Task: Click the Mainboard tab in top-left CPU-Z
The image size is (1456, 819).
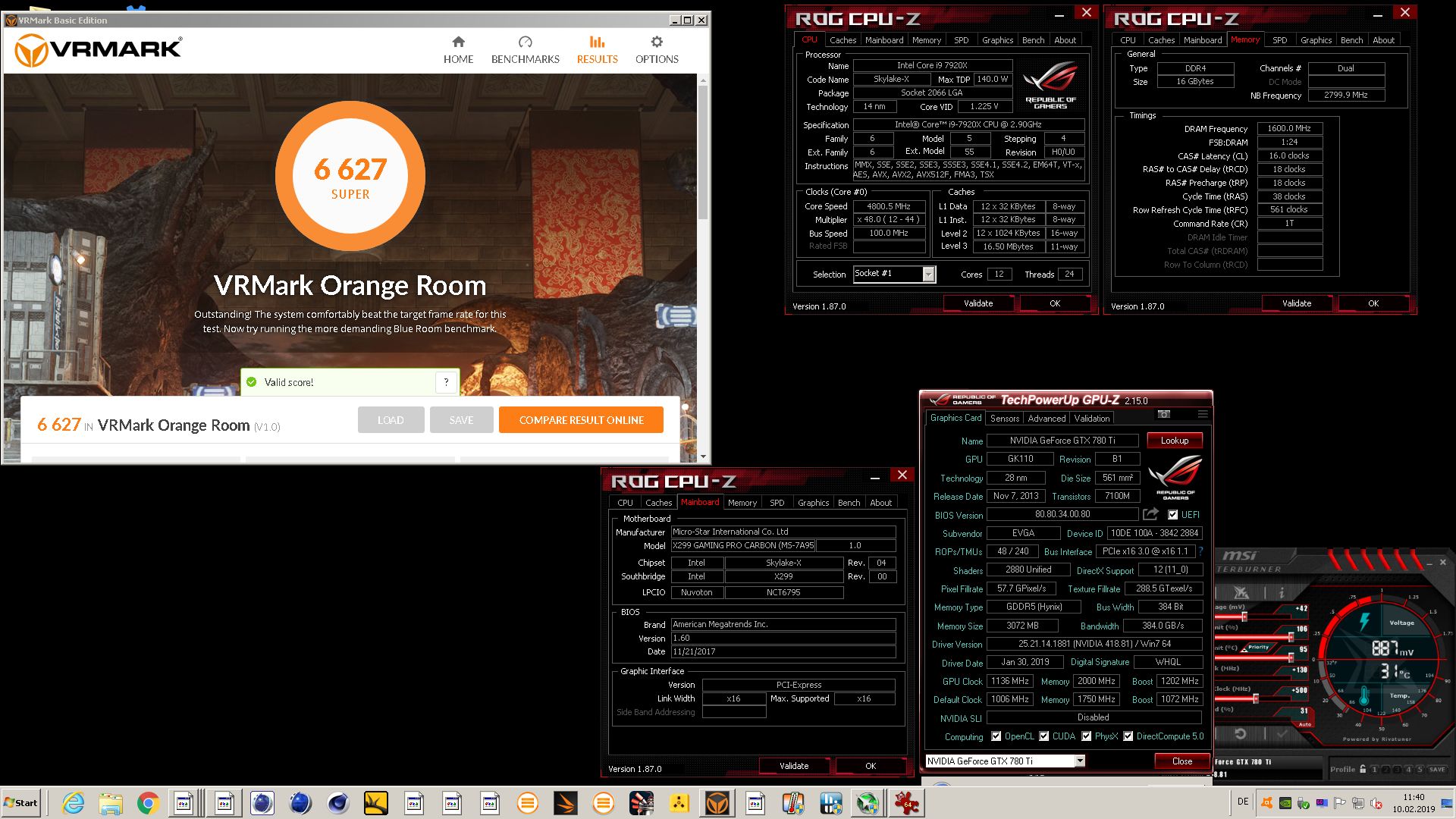Action: 884,40
